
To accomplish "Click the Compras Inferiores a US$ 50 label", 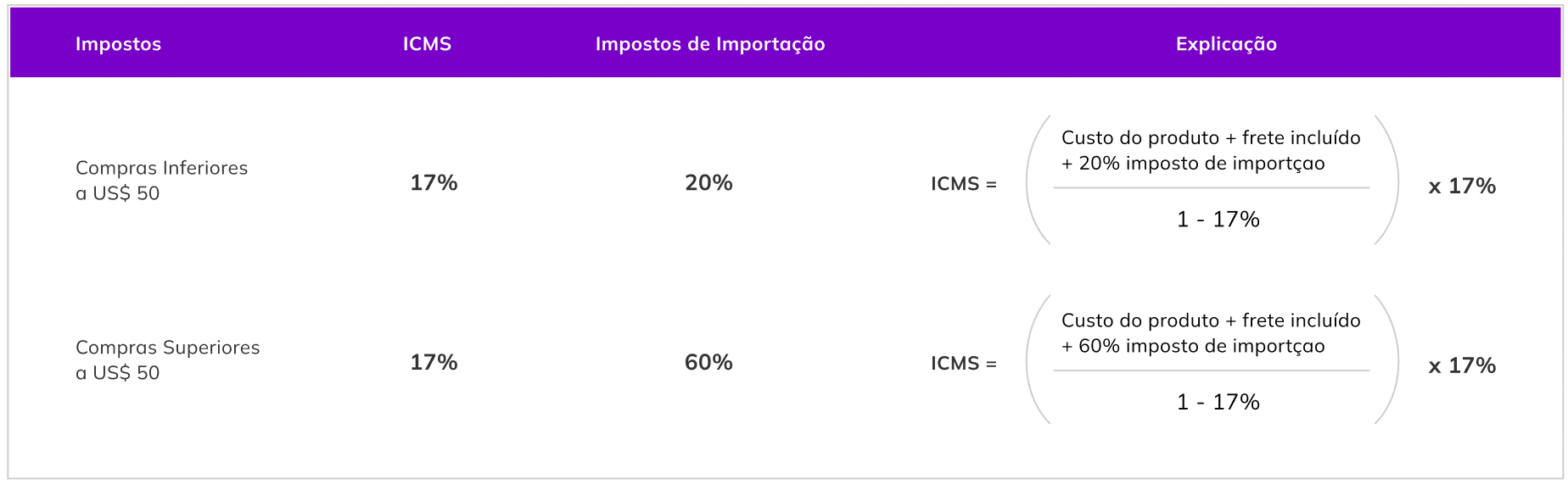I will click(161, 181).
